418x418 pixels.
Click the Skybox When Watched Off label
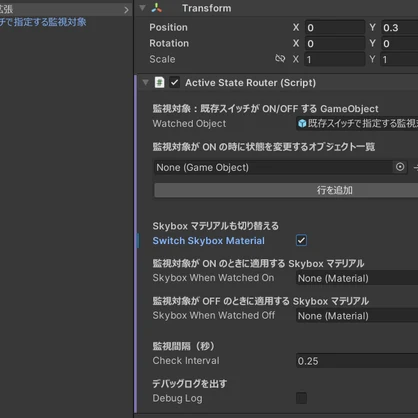pos(214,315)
